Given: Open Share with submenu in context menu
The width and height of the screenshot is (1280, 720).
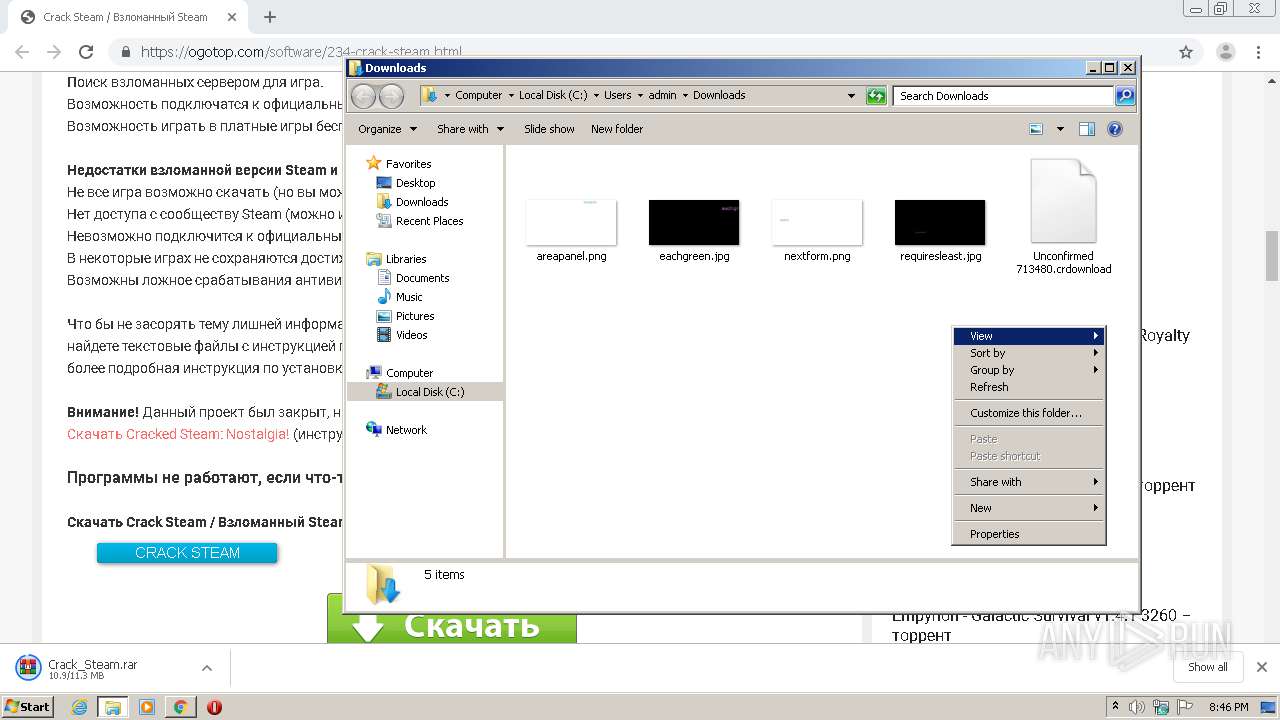Looking at the screenshot, I should tap(1028, 482).
